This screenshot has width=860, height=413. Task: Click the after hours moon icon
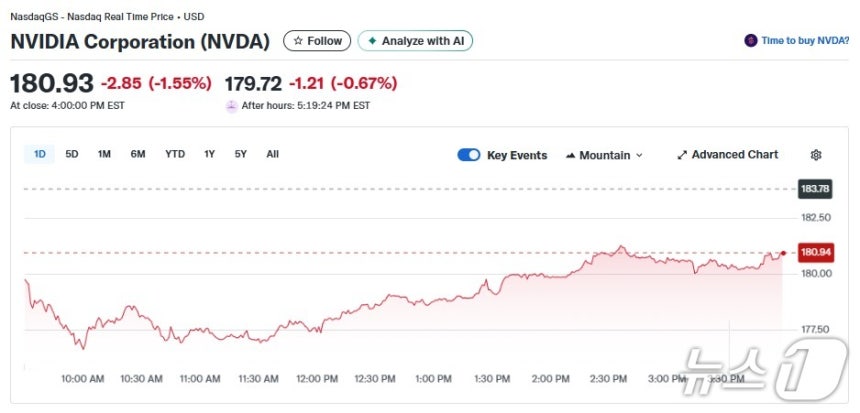click(232, 105)
